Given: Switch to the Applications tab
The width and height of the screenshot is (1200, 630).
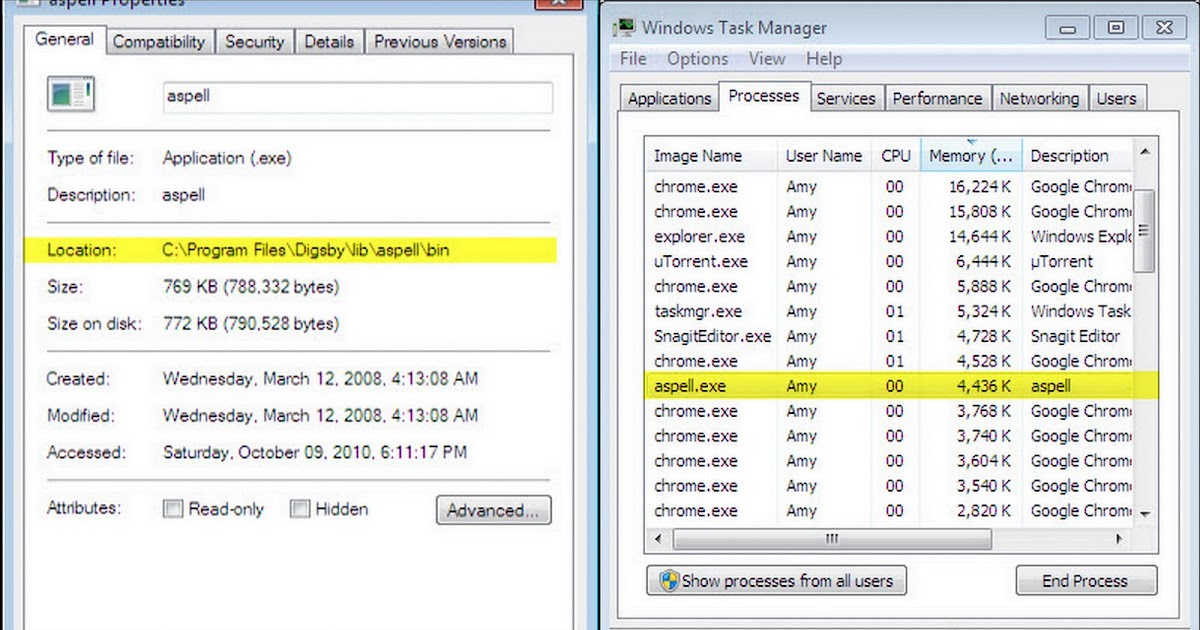Looking at the screenshot, I should (669, 98).
